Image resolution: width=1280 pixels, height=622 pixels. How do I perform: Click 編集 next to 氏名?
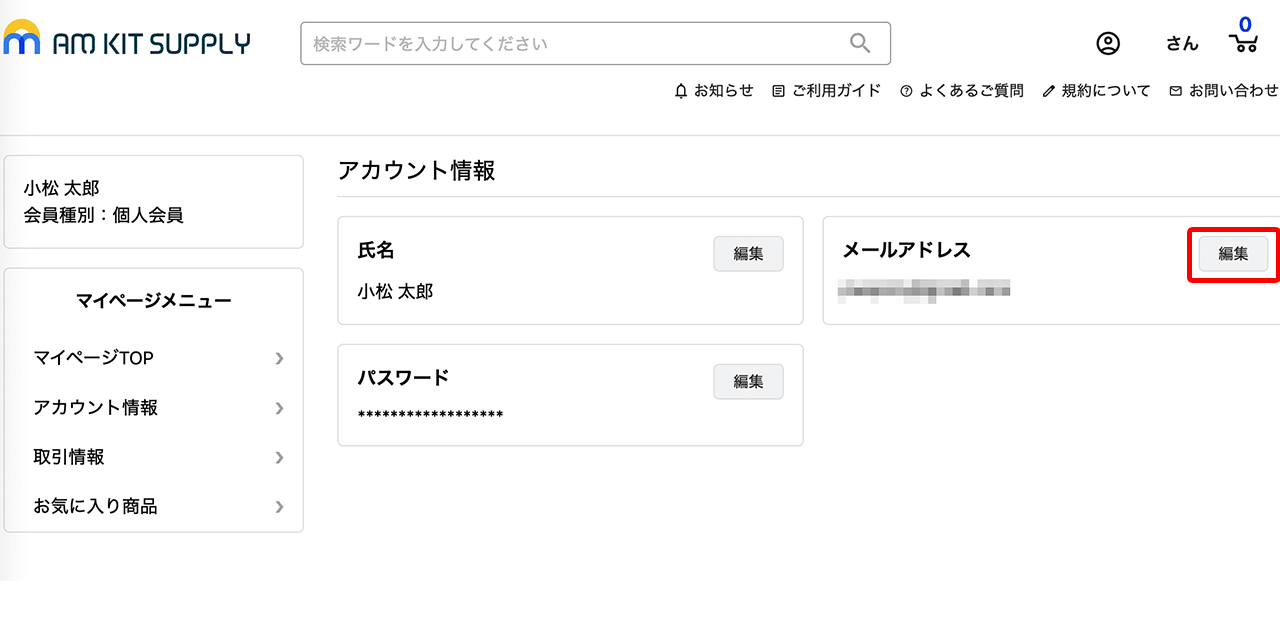click(748, 253)
